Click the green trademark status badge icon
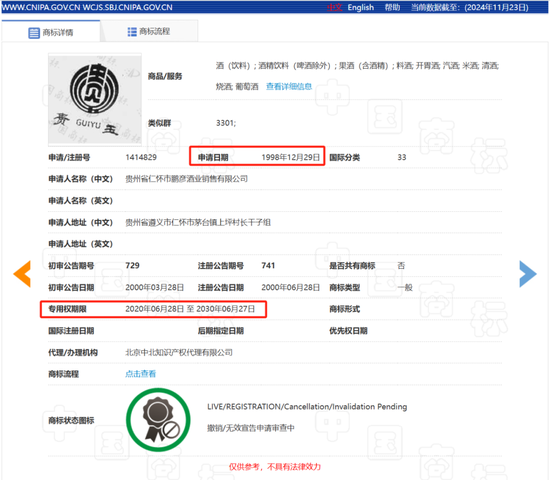 [x=158, y=420]
